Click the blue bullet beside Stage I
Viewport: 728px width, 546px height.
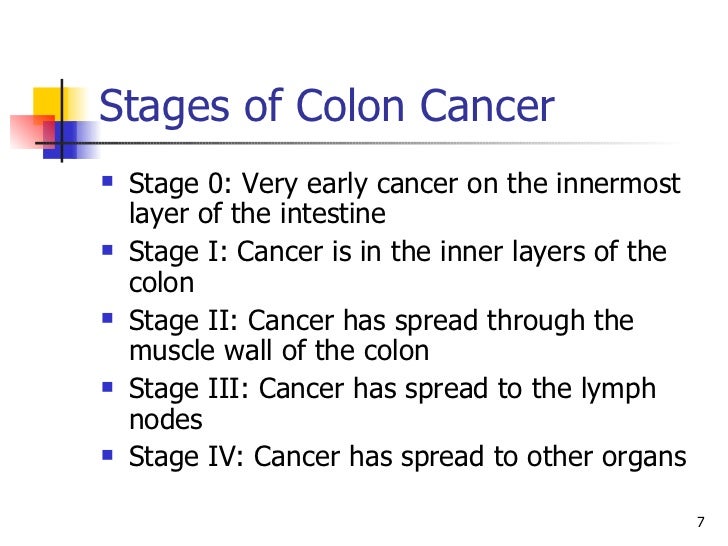pos(107,250)
